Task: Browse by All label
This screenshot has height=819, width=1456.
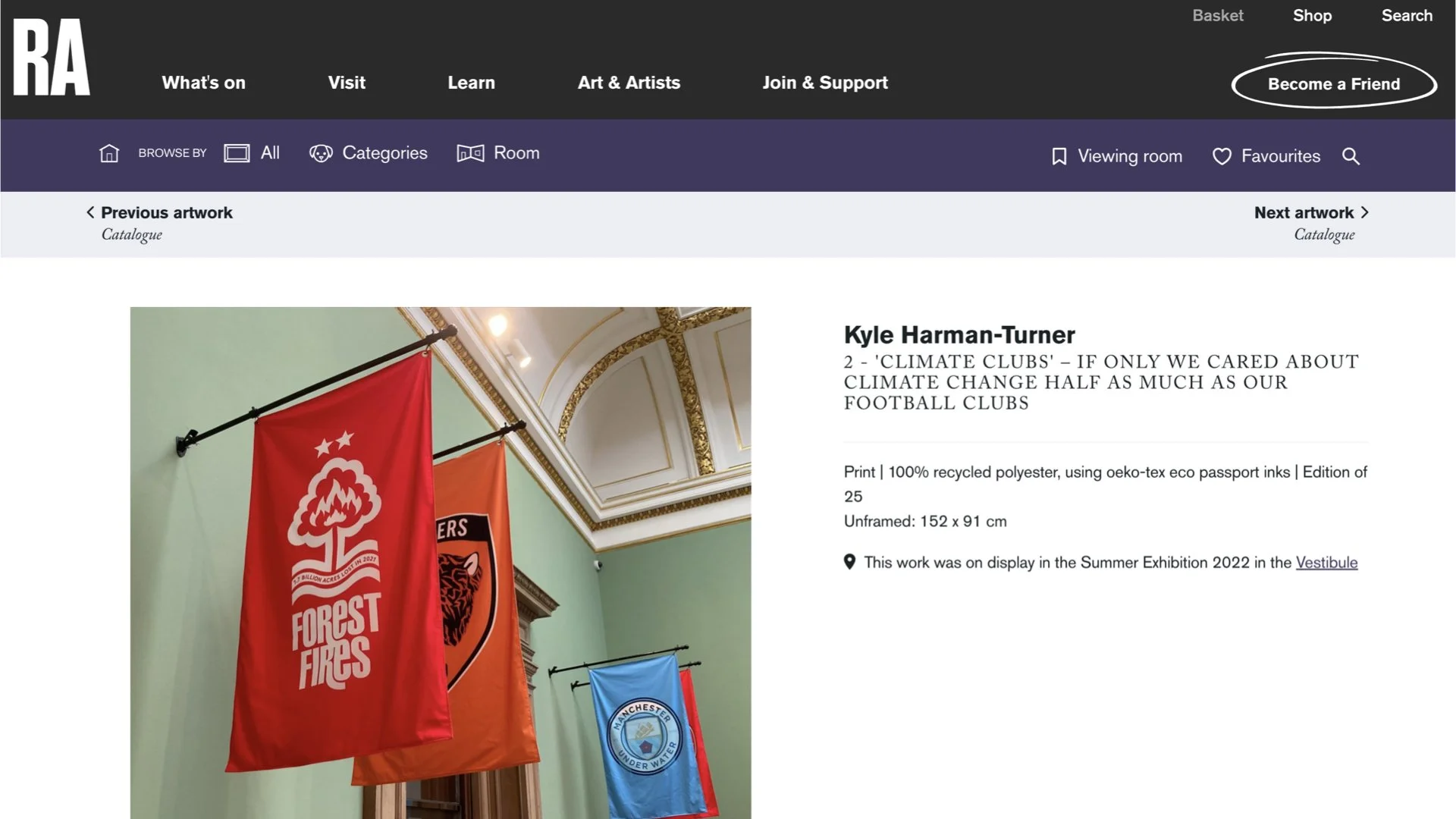Action: pos(270,153)
